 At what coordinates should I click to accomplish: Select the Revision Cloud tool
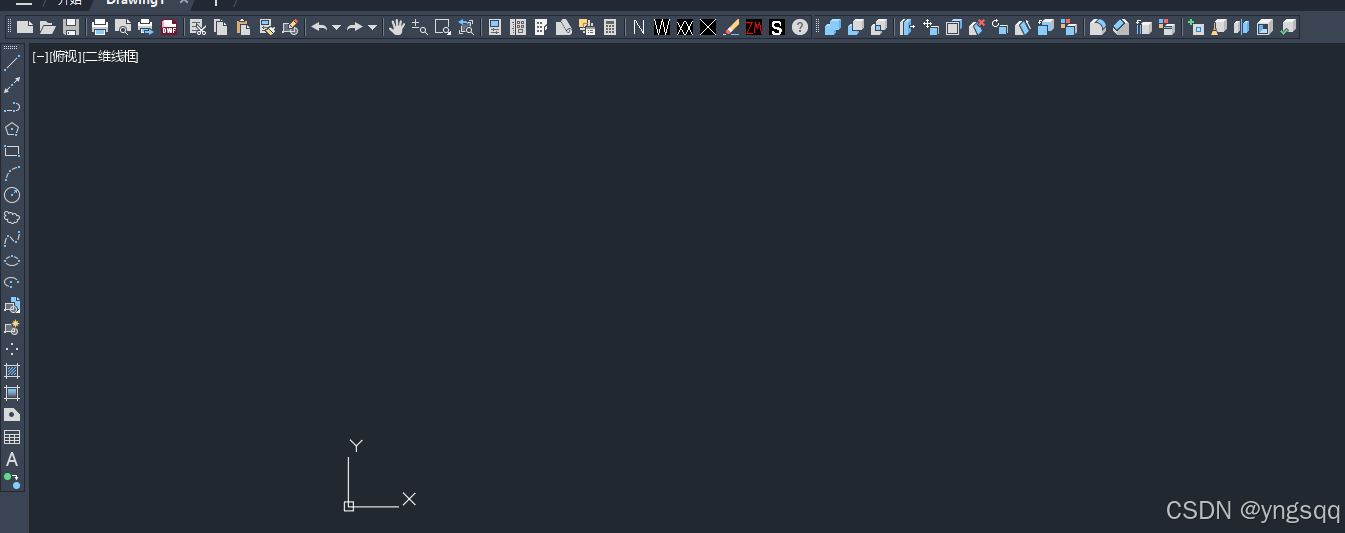point(12,217)
